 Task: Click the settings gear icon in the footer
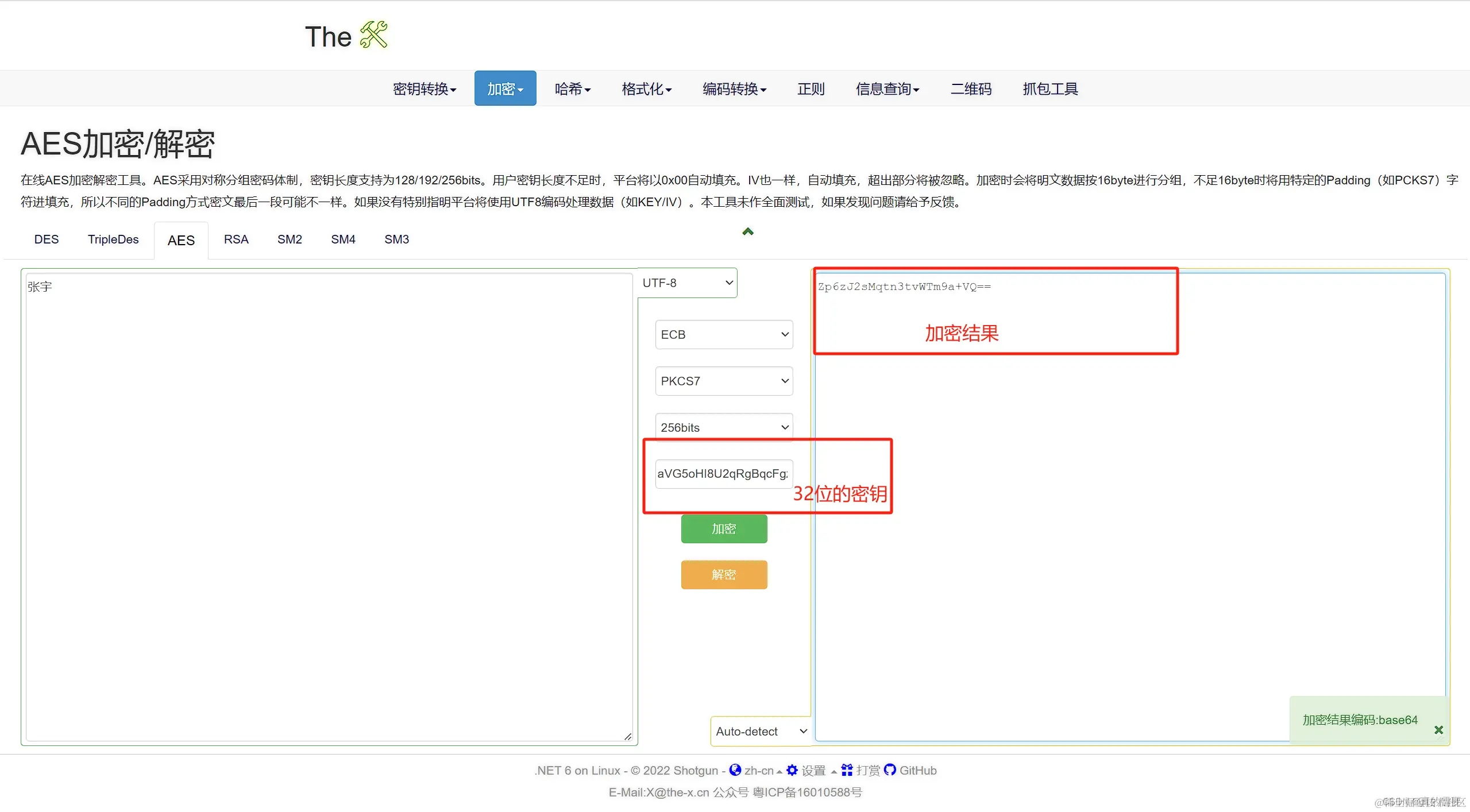click(792, 770)
